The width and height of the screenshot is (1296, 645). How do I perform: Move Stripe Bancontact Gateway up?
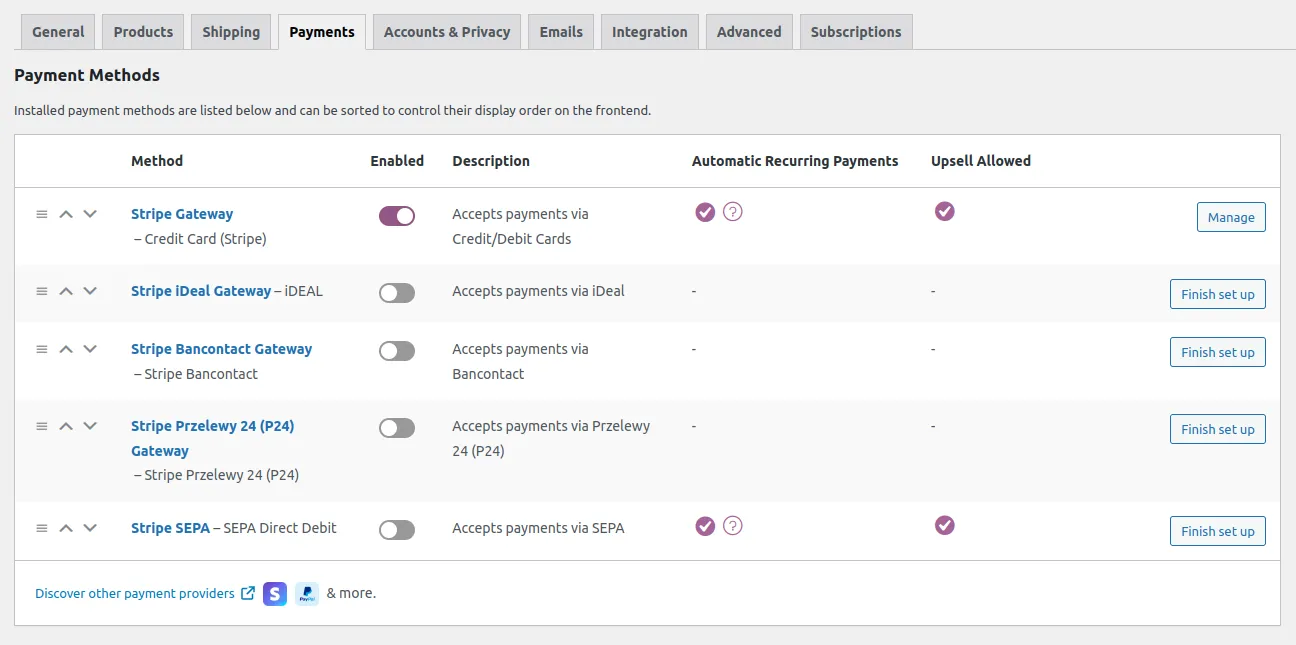point(66,349)
